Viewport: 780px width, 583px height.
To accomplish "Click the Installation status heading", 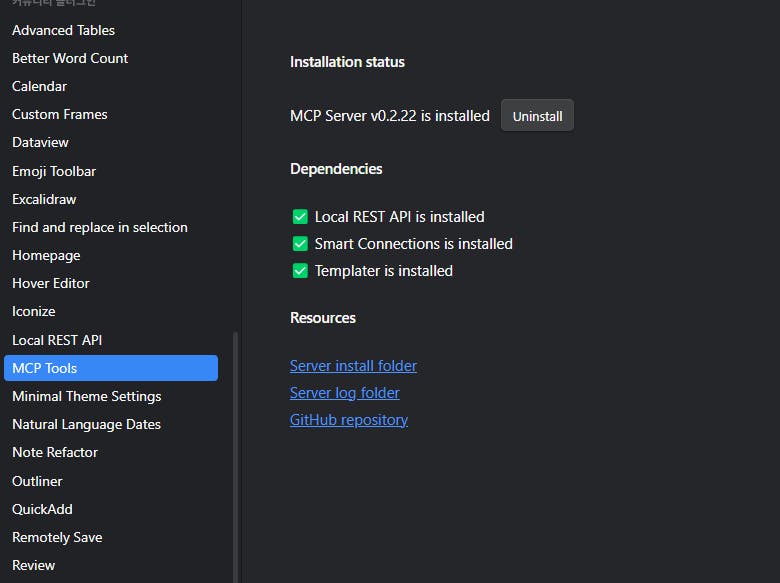I will (347, 62).
